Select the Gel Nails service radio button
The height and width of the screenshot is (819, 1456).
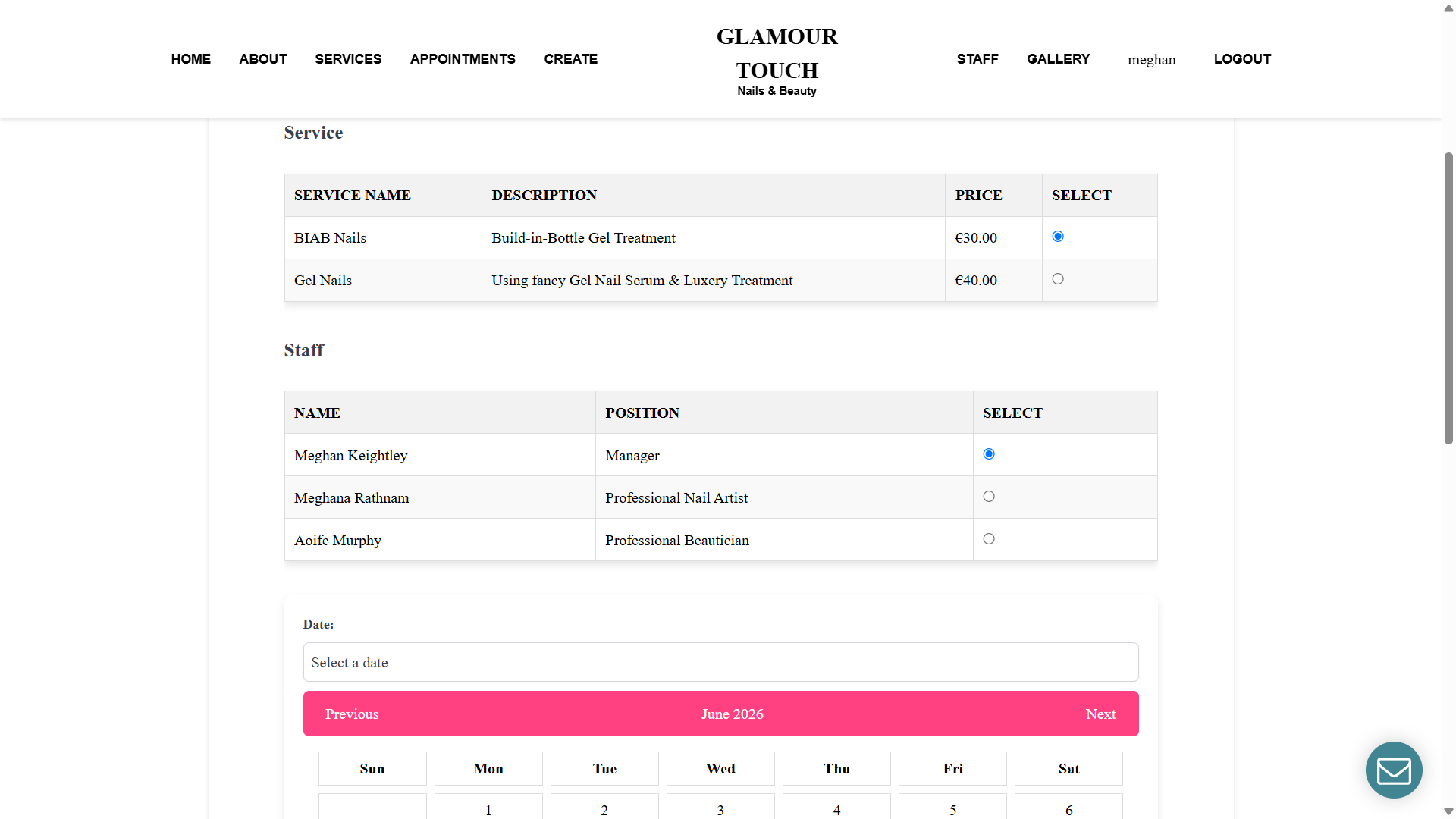(x=1058, y=279)
